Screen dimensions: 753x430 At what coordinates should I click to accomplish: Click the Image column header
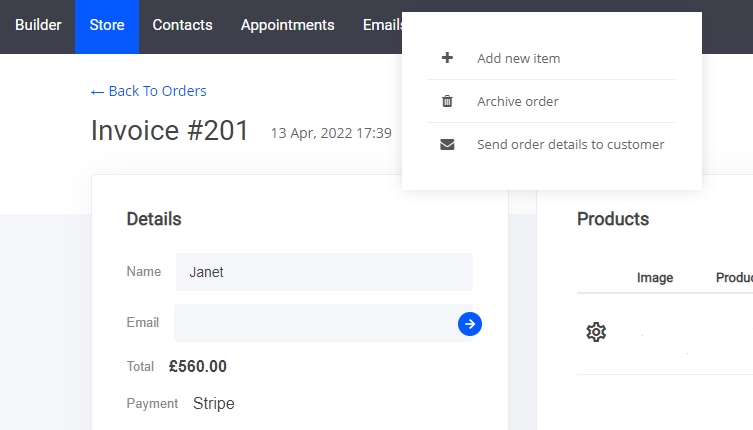[655, 278]
